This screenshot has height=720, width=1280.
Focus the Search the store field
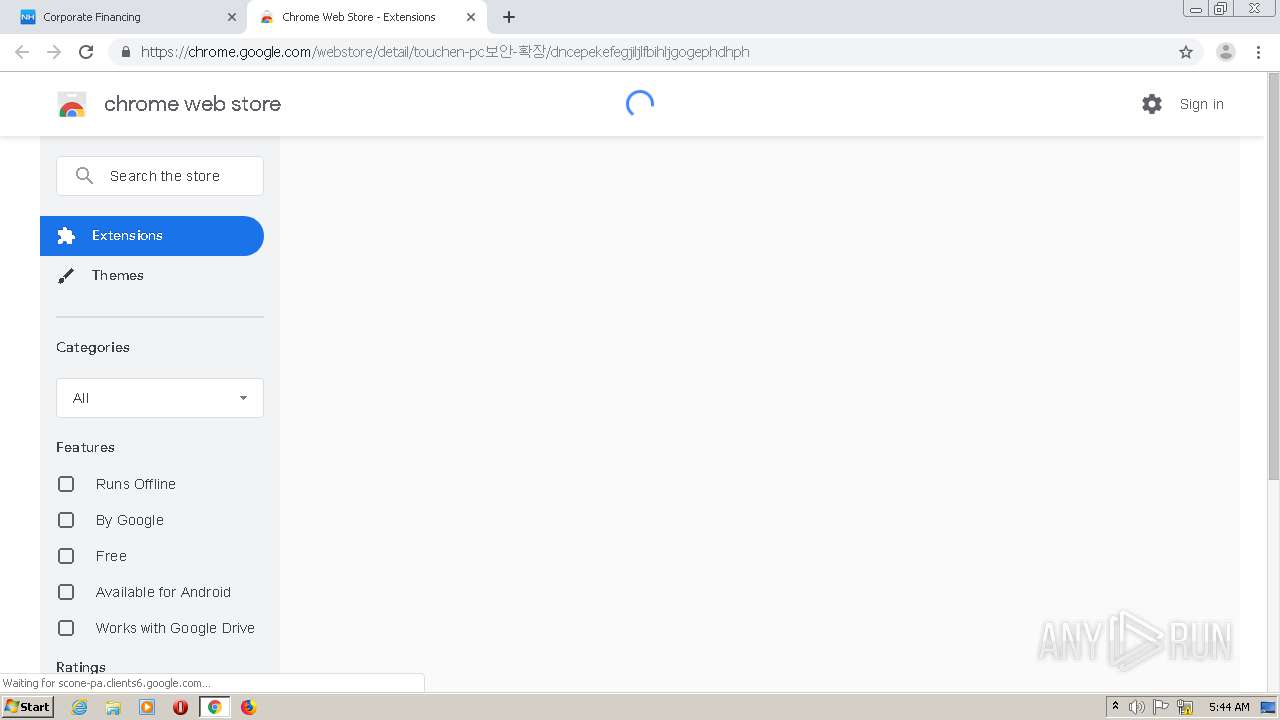pyautogui.click(x=160, y=176)
